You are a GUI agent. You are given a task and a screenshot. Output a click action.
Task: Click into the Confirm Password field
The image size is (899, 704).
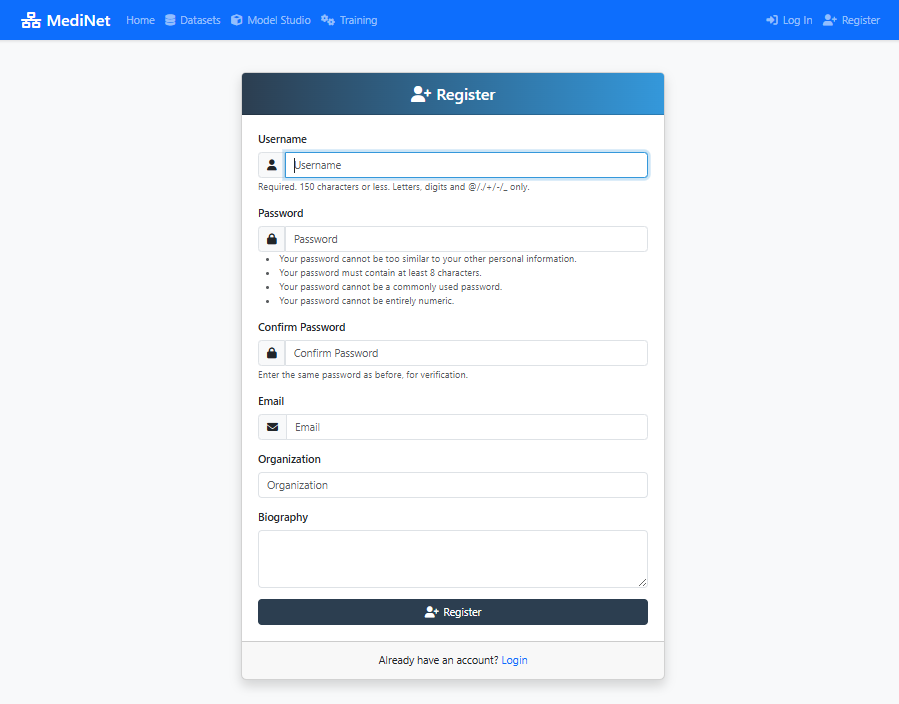[466, 353]
